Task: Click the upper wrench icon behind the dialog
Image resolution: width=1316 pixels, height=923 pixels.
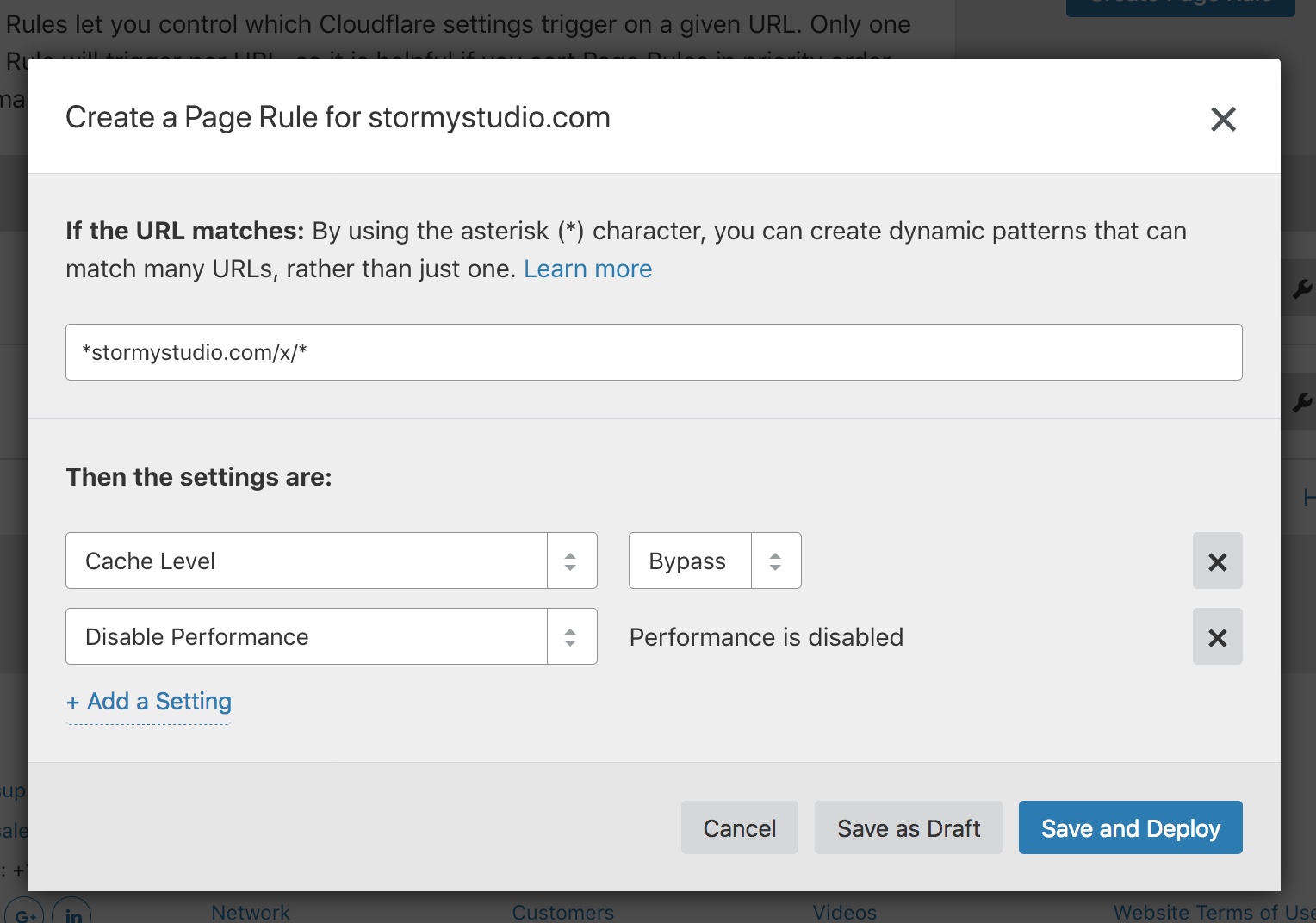Action: pos(1301,289)
